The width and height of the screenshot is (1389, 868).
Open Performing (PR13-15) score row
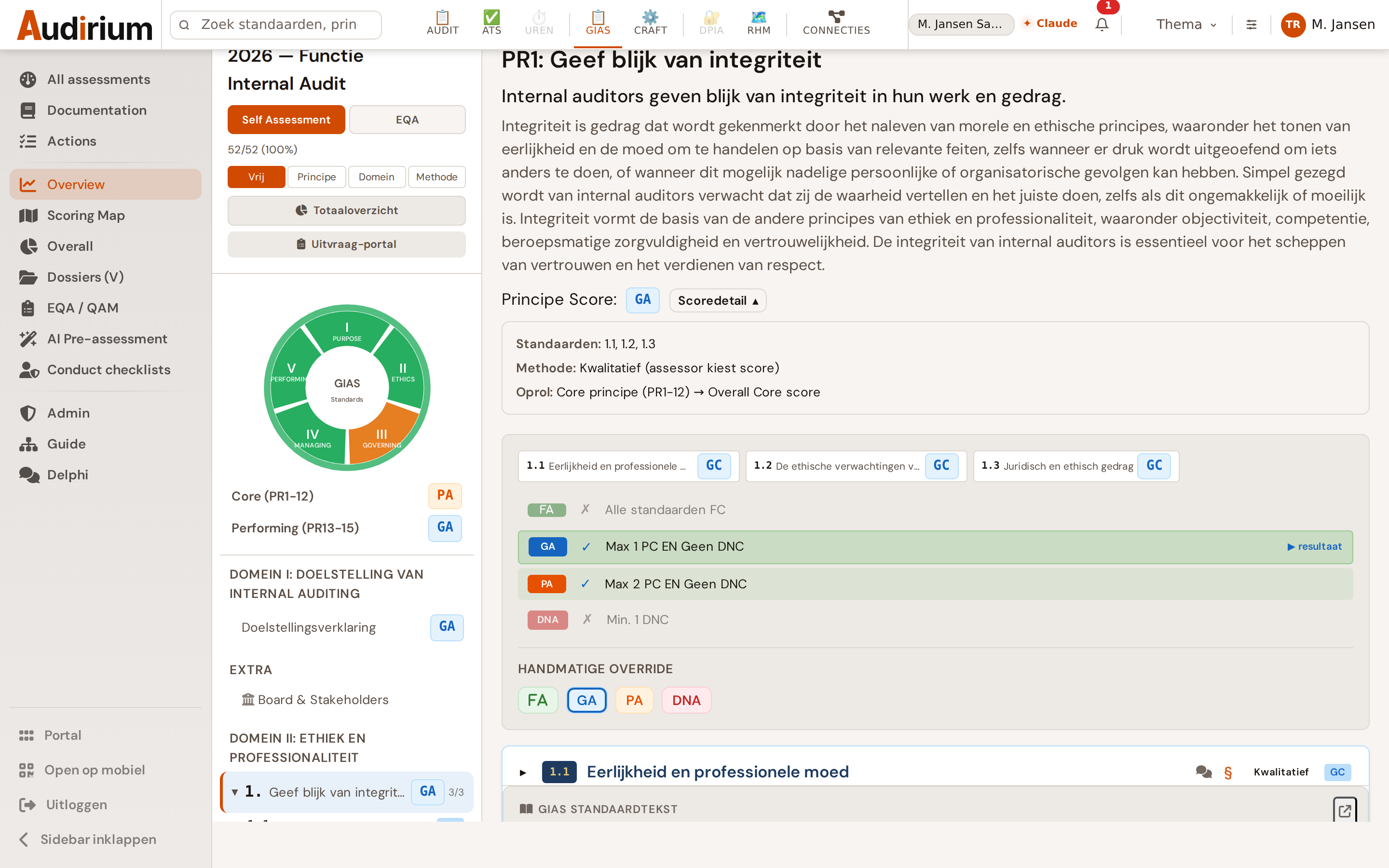click(346, 528)
